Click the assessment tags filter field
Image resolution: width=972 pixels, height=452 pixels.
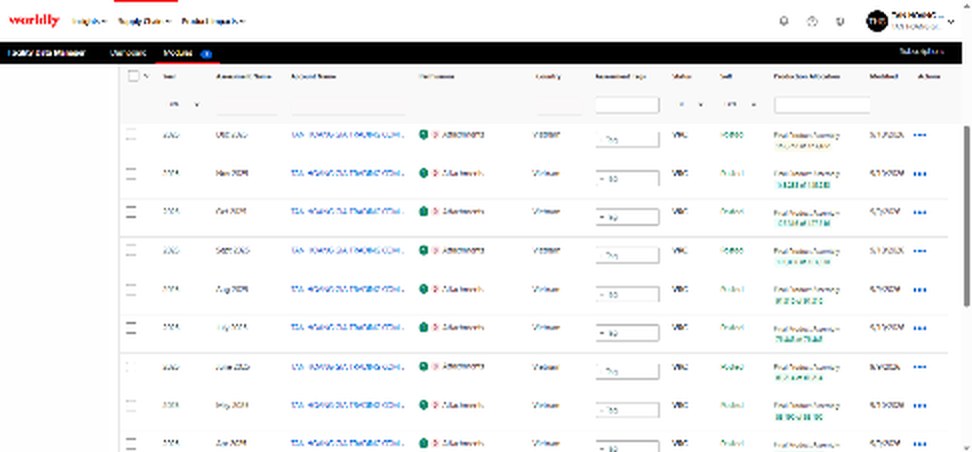[627, 105]
